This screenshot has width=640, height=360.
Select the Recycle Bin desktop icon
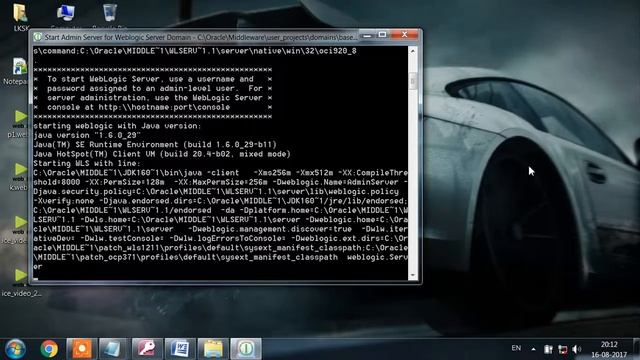pos(110,13)
